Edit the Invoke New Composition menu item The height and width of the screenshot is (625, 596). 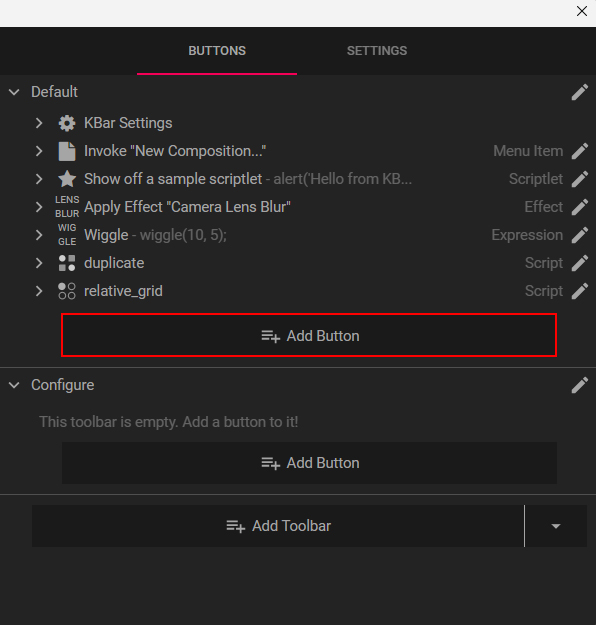click(x=580, y=151)
